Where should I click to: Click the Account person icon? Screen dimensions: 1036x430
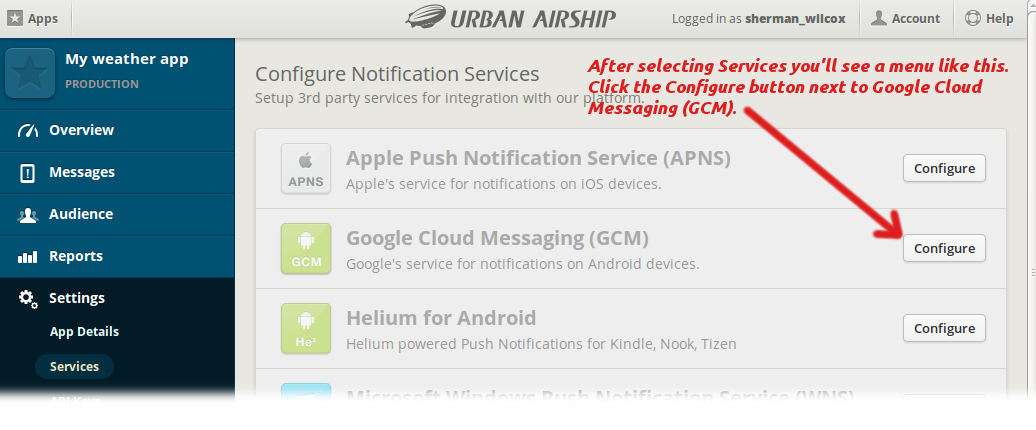pyautogui.click(x=878, y=18)
